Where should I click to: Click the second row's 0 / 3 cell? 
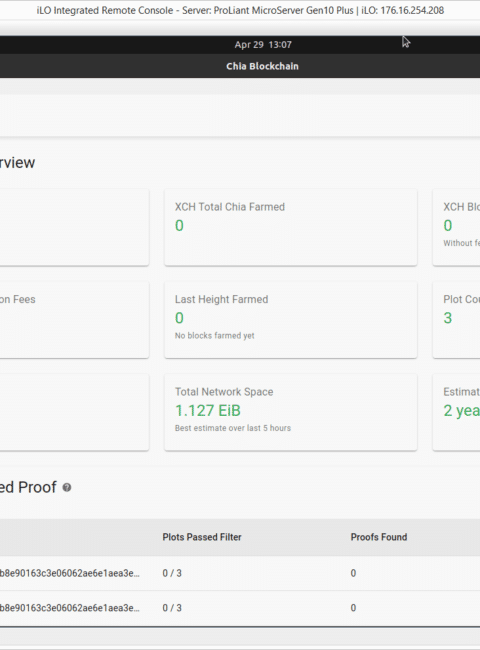(x=172, y=608)
